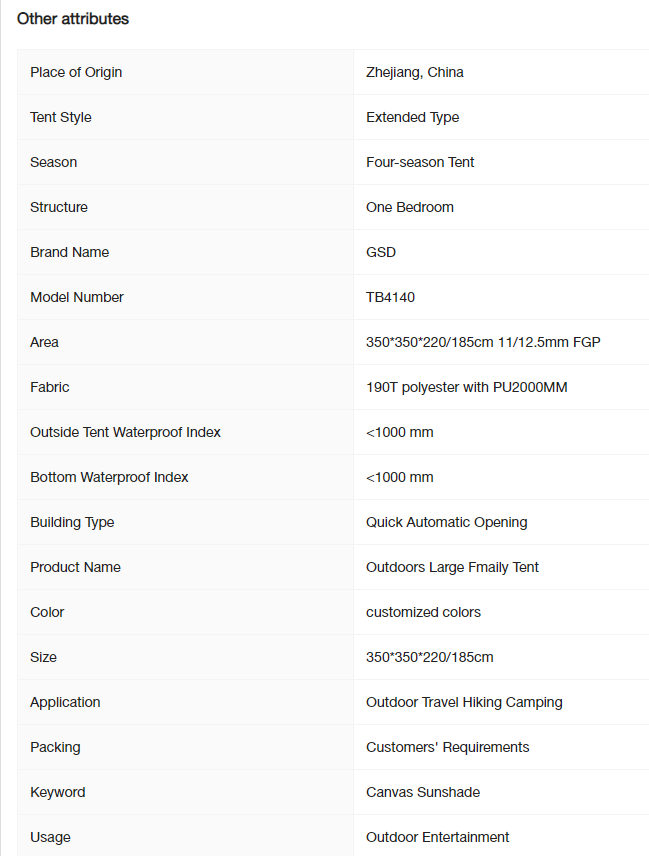Click the 'Customers' Requirements' packing value

pos(448,747)
